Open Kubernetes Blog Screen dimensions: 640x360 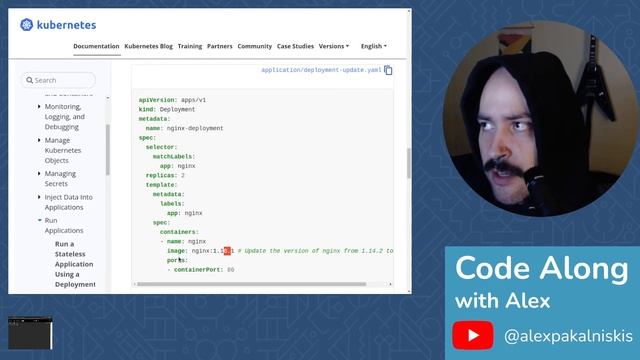[149, 46]
